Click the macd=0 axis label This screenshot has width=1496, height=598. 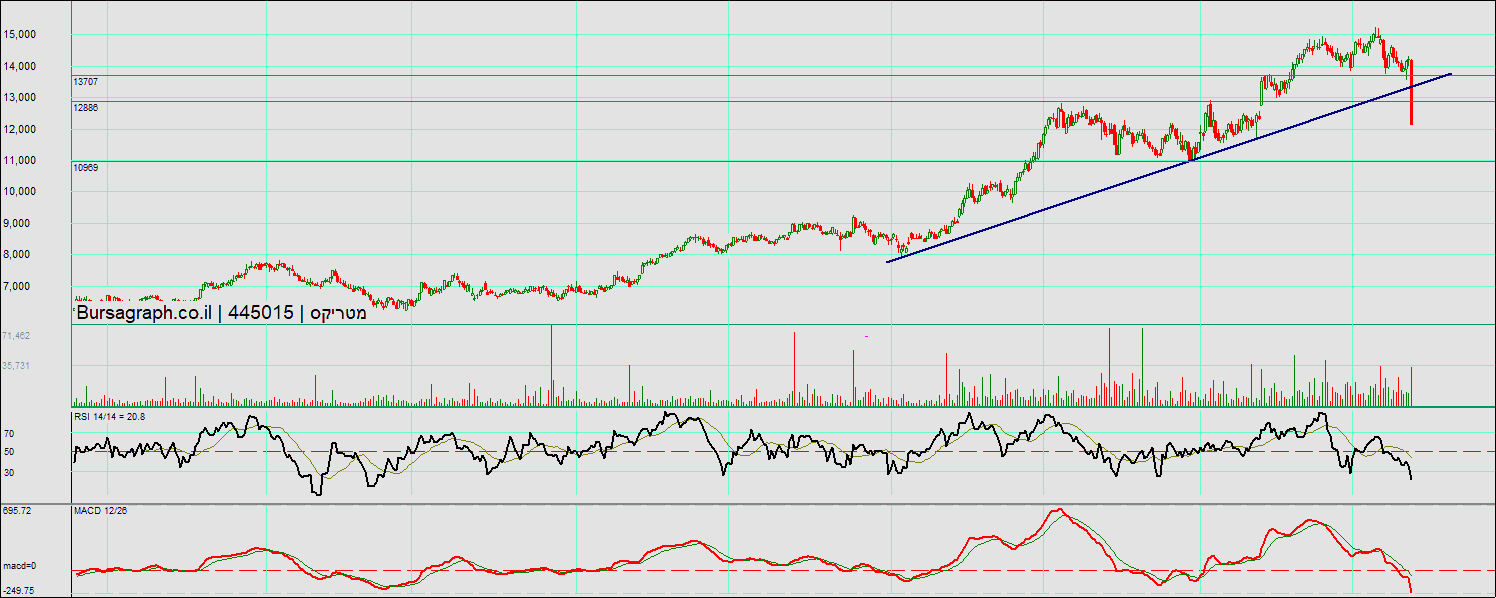click(19, 566)
